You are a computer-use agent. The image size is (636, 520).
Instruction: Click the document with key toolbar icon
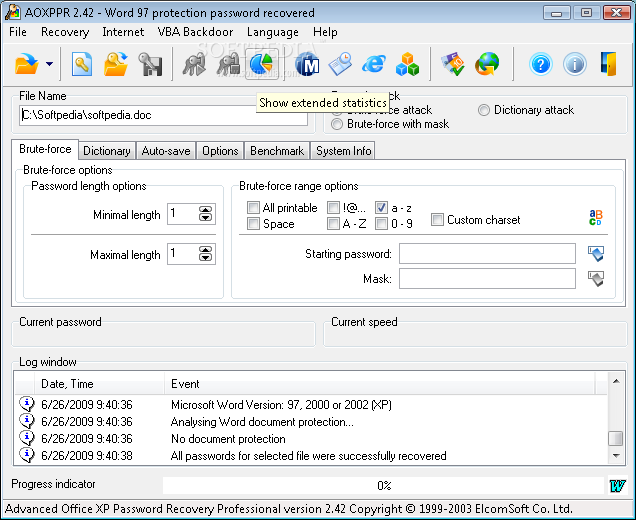[82, 64]
